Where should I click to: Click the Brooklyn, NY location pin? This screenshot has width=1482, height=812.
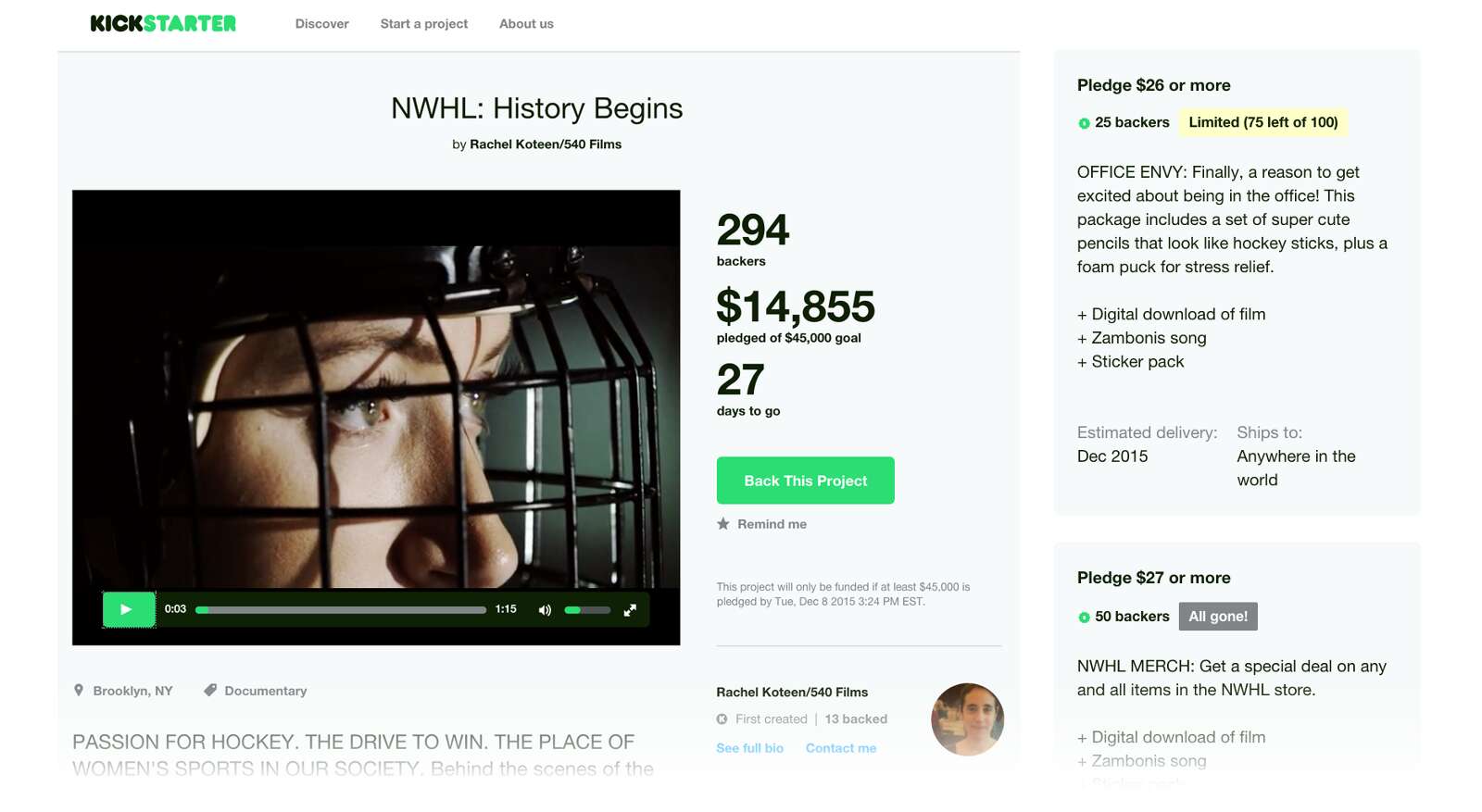[x=79, y=690]
